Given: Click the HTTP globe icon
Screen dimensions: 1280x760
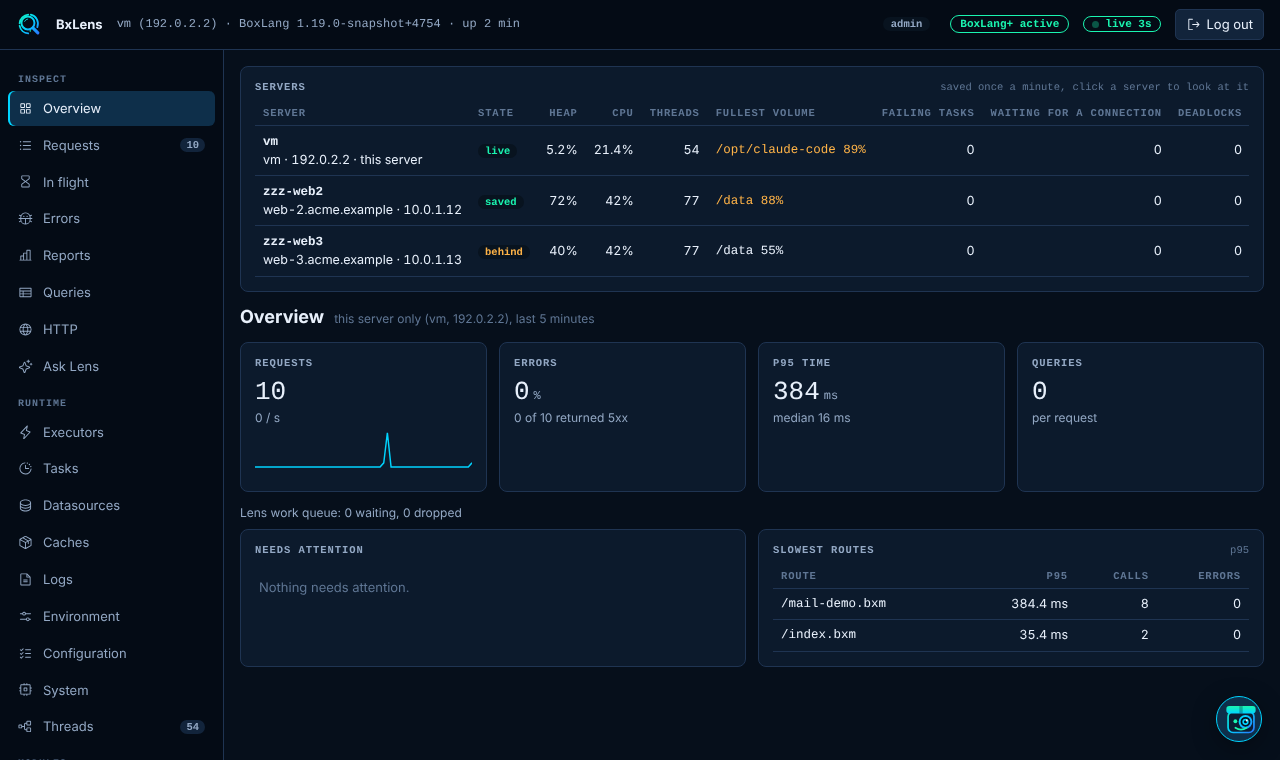Looking at the screenshot, I should (x=26, y=329).
